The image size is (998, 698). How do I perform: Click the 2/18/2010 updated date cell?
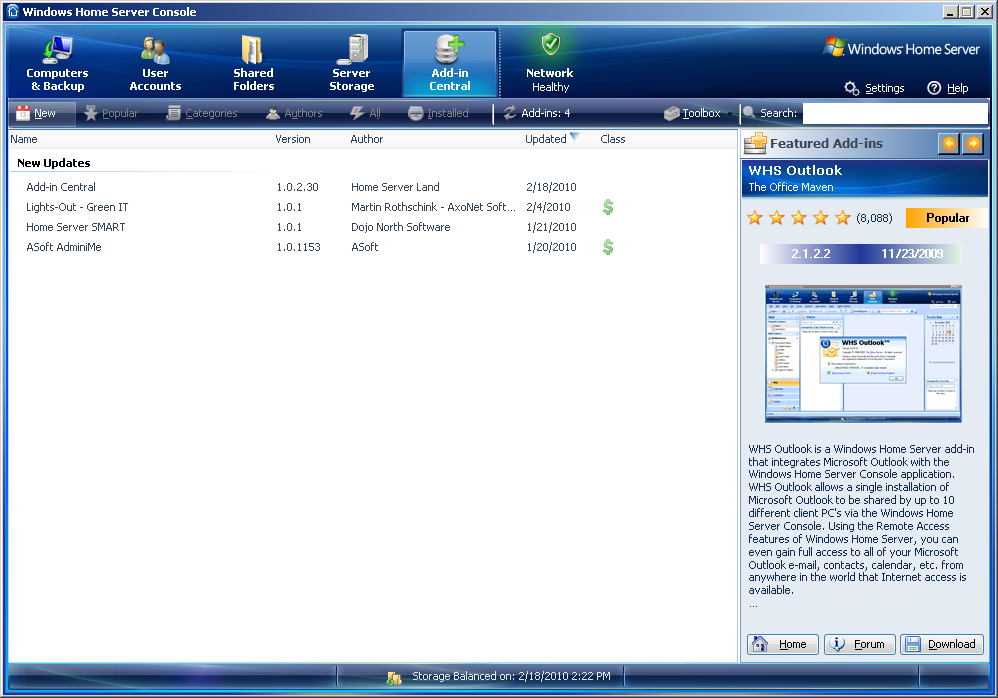tap(551, 187)
